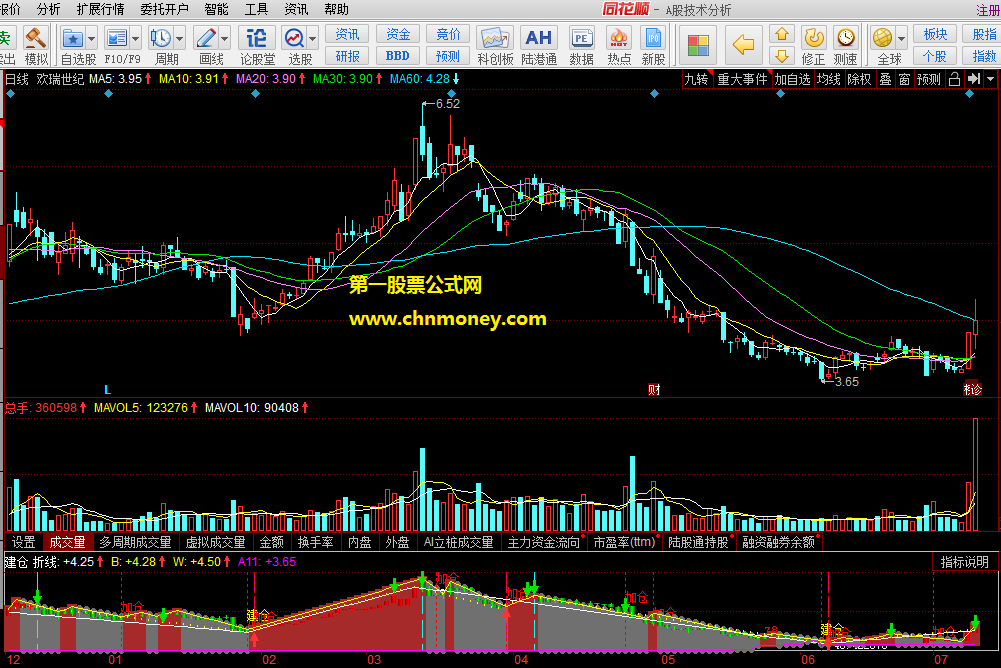Click the up arrow previous stock icon
Viewport: 1001px width, 668px height.
pos(781,34)
